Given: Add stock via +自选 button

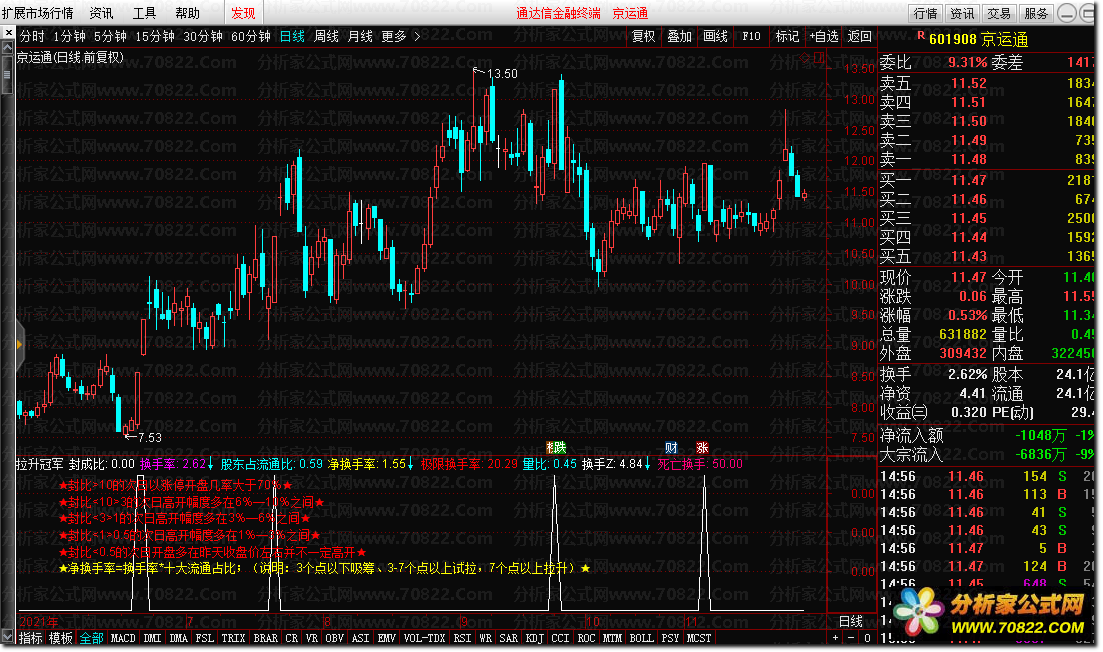Looking at the screenshot, I should pyautogui.click(x=824, y=36).
